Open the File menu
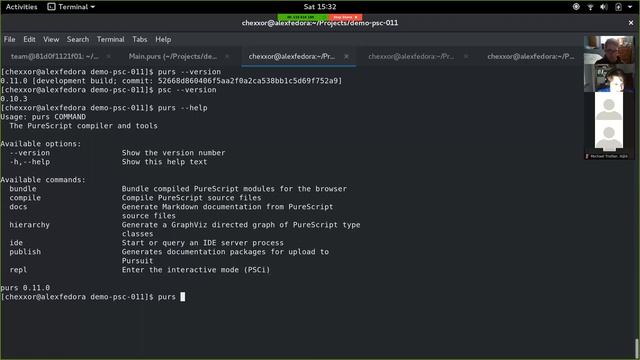 coord(9,39)
